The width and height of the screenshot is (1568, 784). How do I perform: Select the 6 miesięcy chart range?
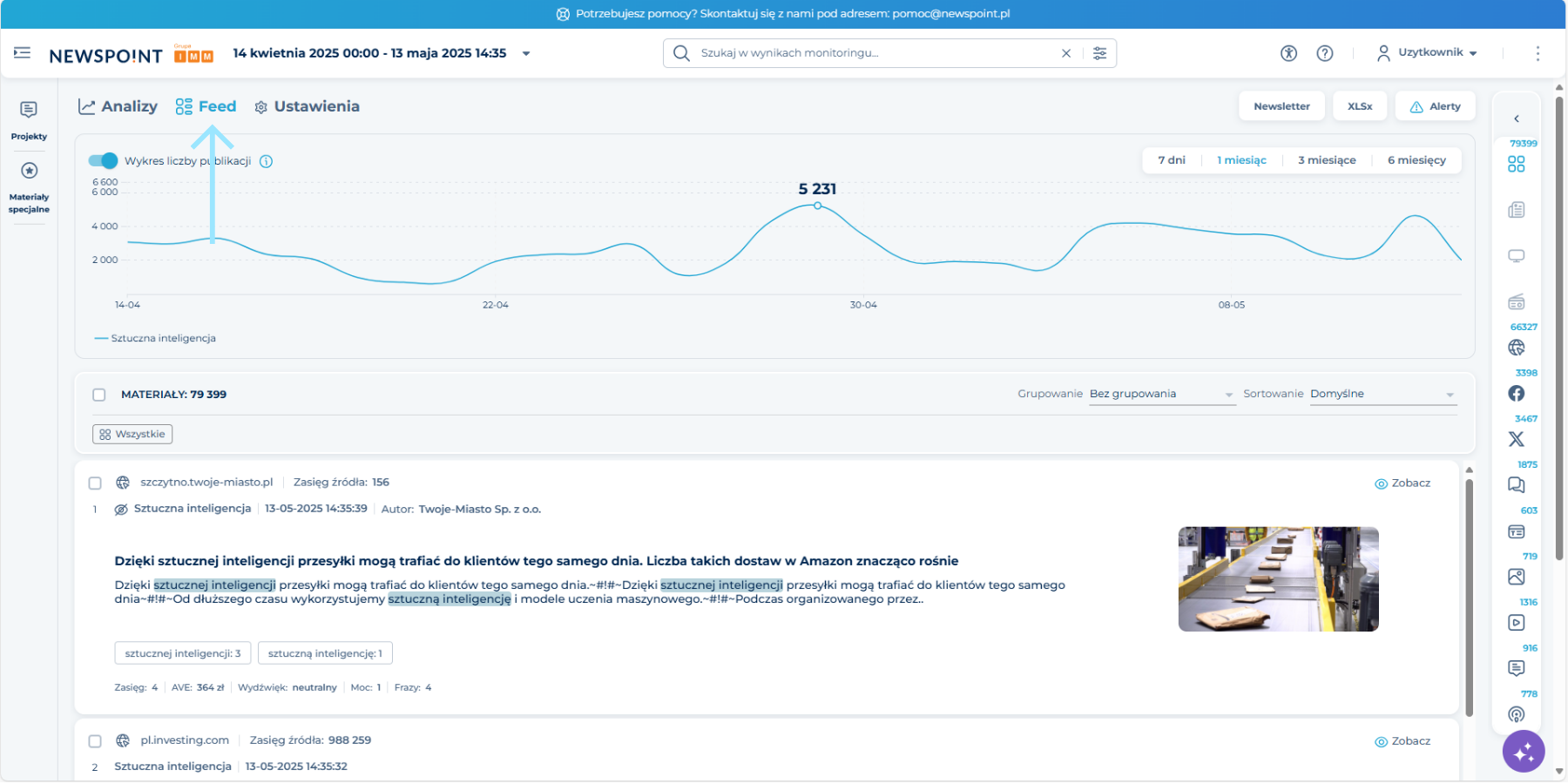tap(1416, 160)
